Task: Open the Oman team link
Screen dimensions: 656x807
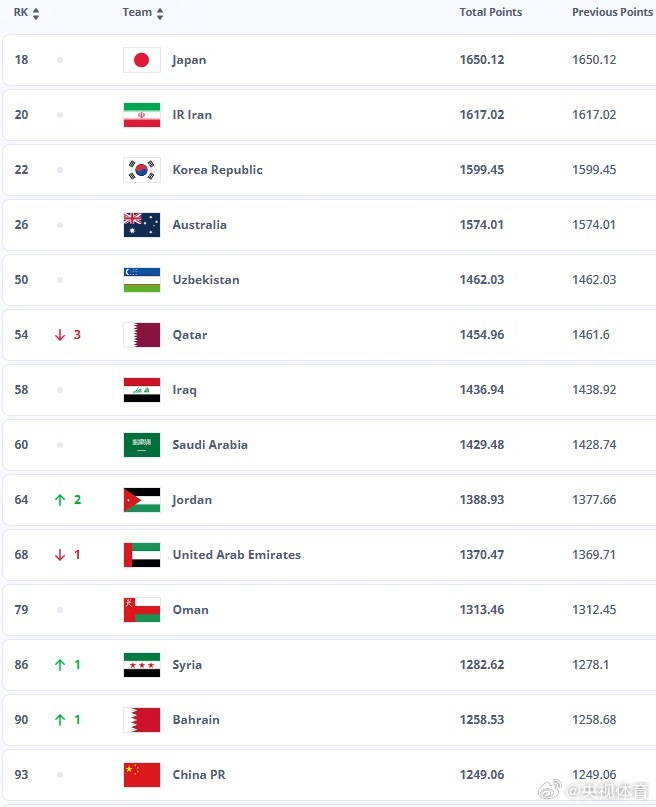Action: point(190,610)
